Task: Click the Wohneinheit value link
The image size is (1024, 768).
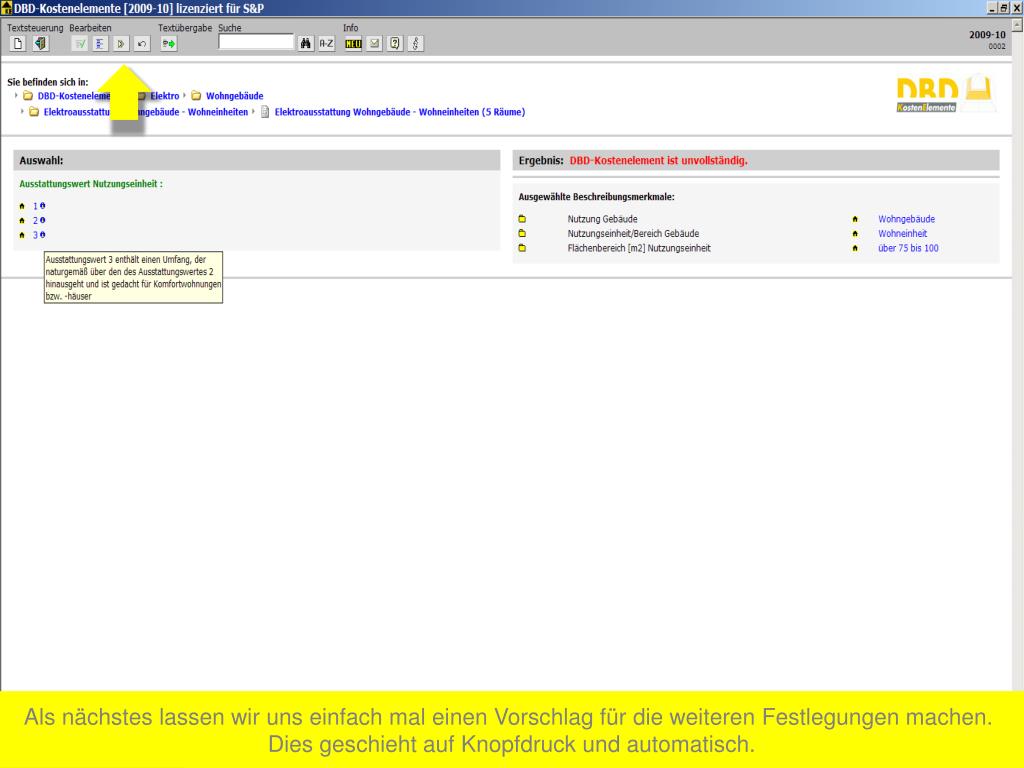Action: click(x=902, y=233)
